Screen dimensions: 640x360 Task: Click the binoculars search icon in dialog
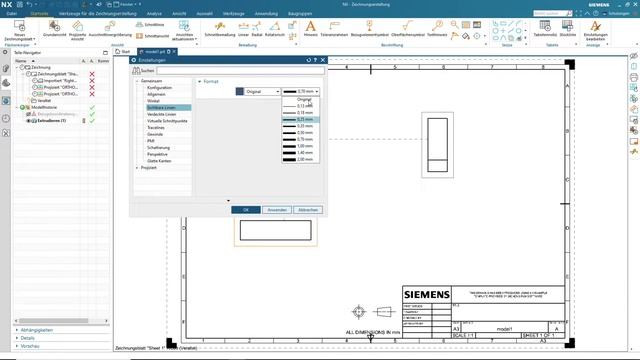click(x=136, y=71)
